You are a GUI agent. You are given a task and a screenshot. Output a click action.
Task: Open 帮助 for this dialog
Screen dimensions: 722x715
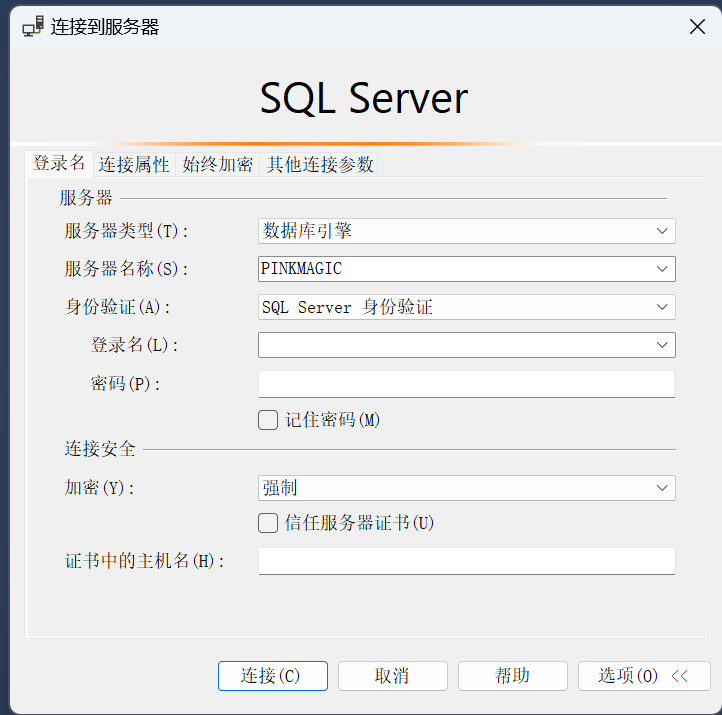pyautogui.click(x=512, y=676)
